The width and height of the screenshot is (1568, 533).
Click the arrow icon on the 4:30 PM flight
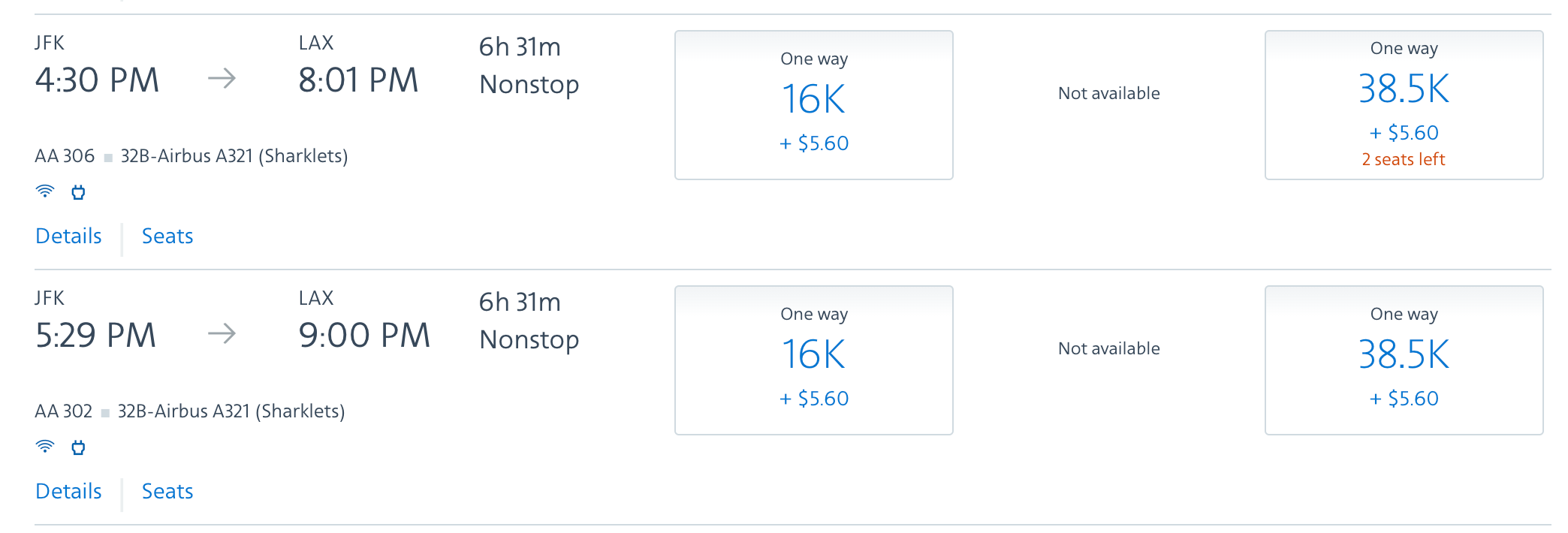[x=222, y=78]
